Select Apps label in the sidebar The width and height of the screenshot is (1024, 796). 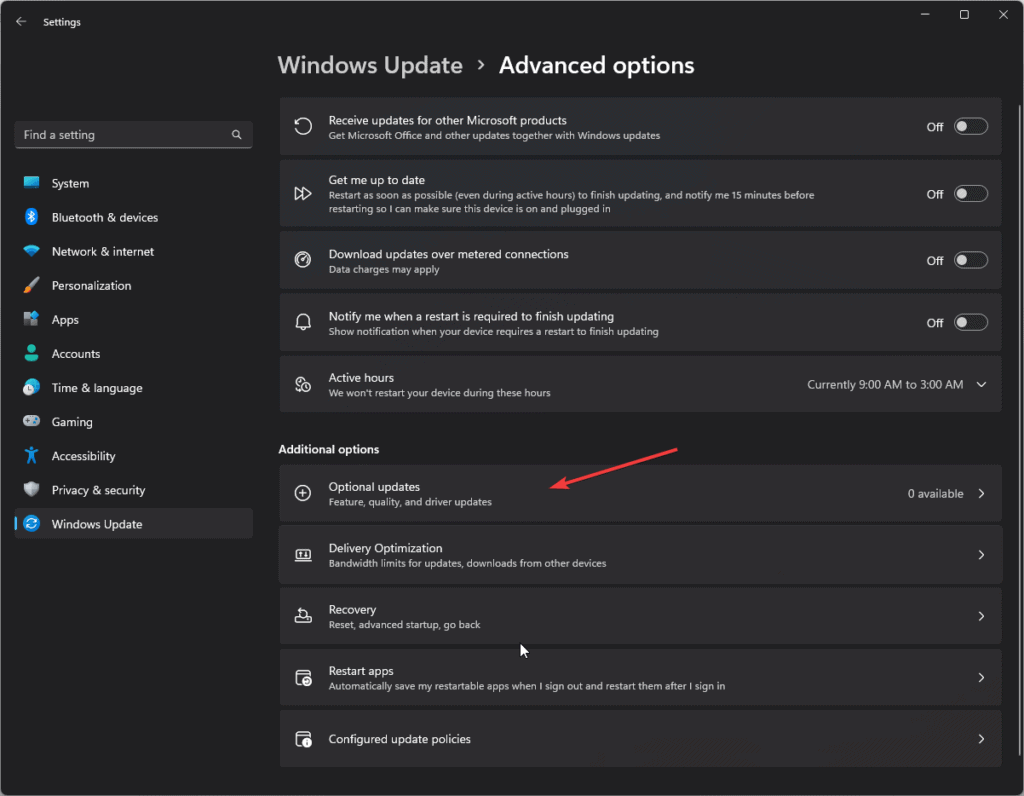(65, 319)
